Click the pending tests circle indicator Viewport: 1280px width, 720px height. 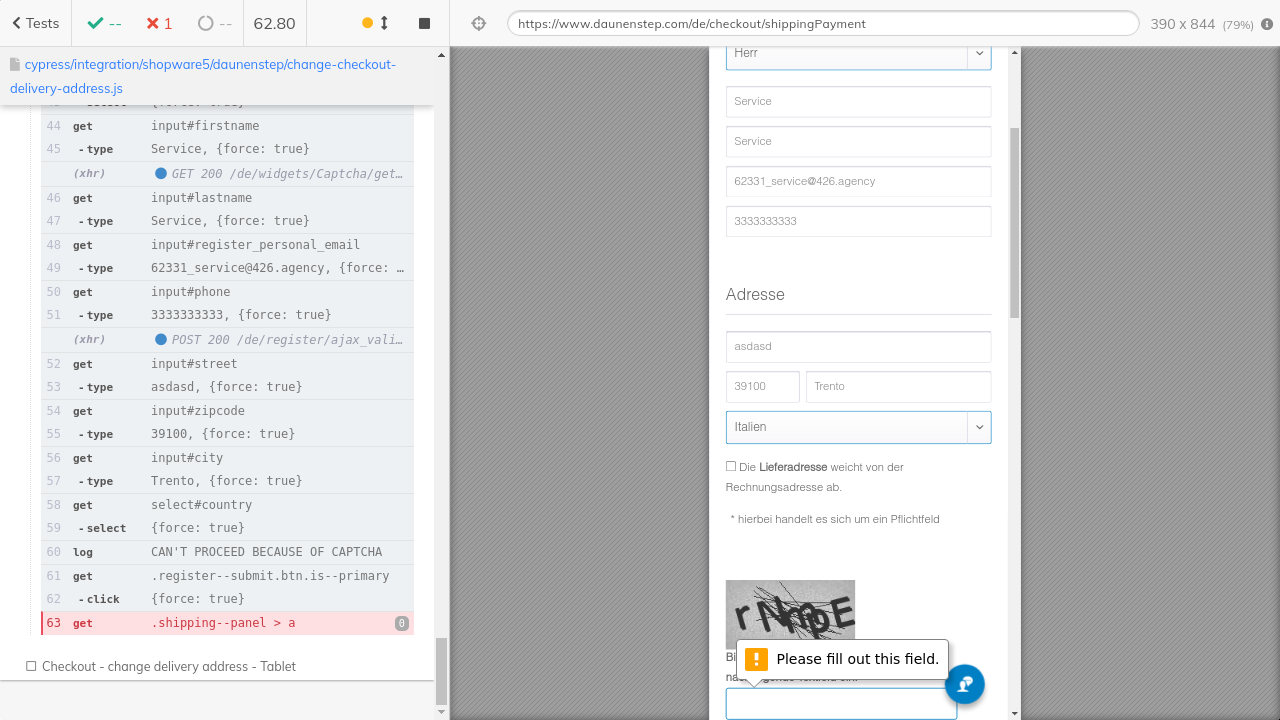click(x=214, y=23)
